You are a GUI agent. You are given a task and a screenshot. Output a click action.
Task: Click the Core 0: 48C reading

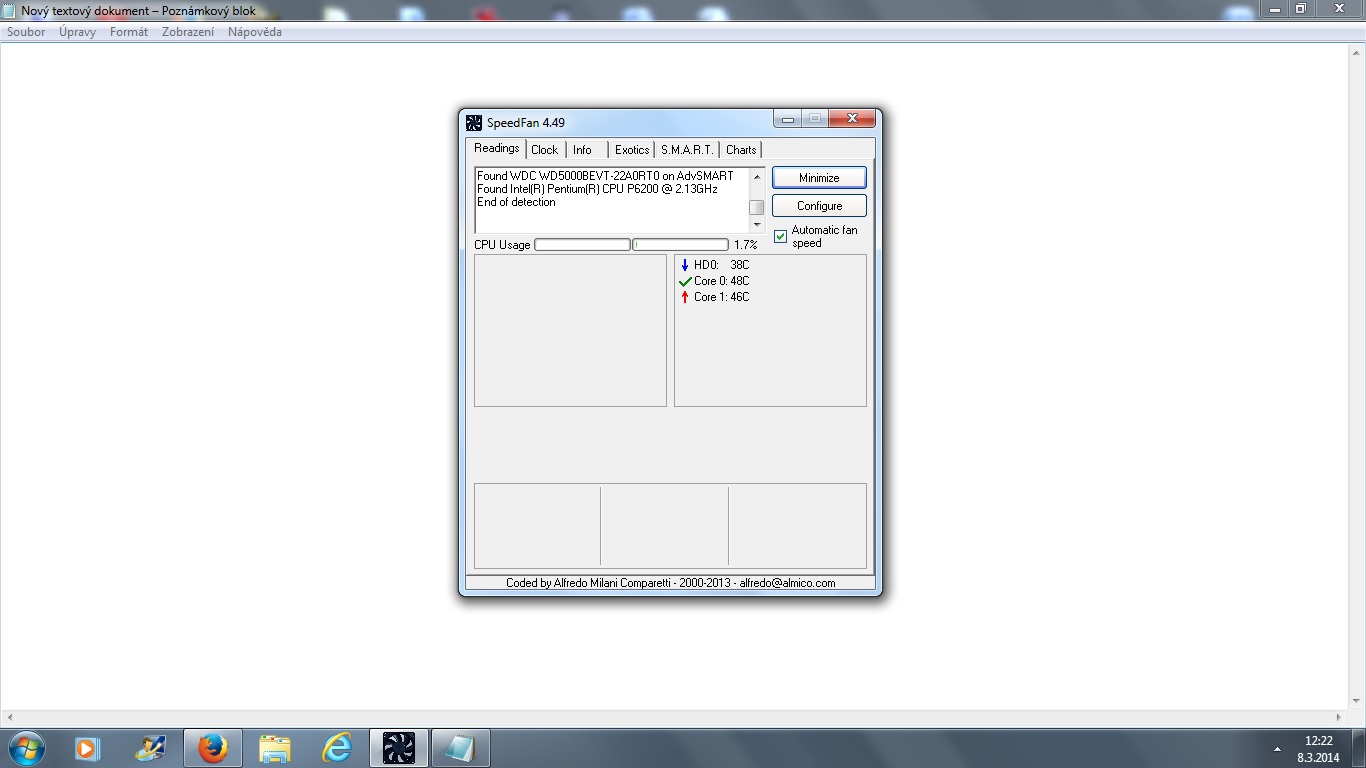(721, 281)
